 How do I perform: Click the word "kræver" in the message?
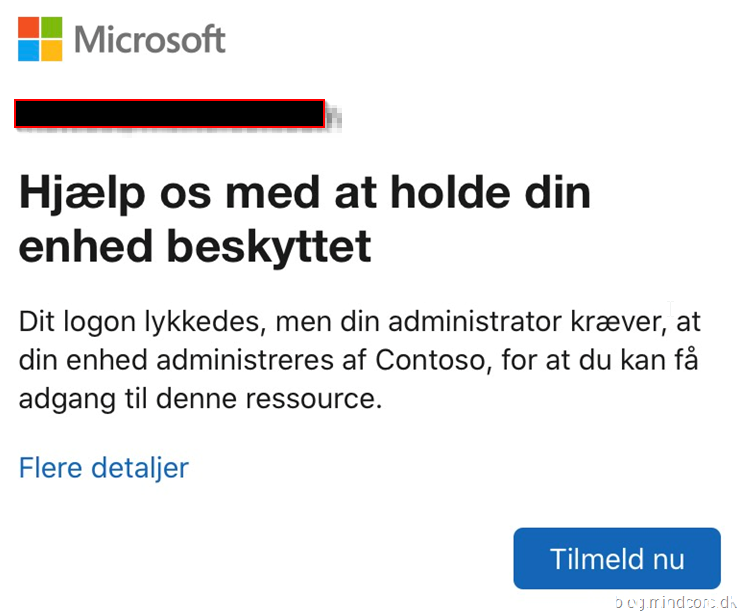(617, 324)
